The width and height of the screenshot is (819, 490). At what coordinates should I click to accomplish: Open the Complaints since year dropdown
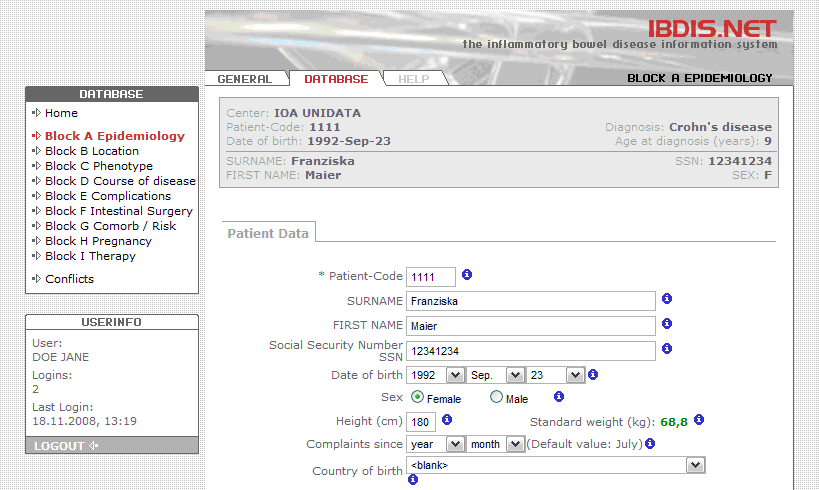[x=435, y=444]
